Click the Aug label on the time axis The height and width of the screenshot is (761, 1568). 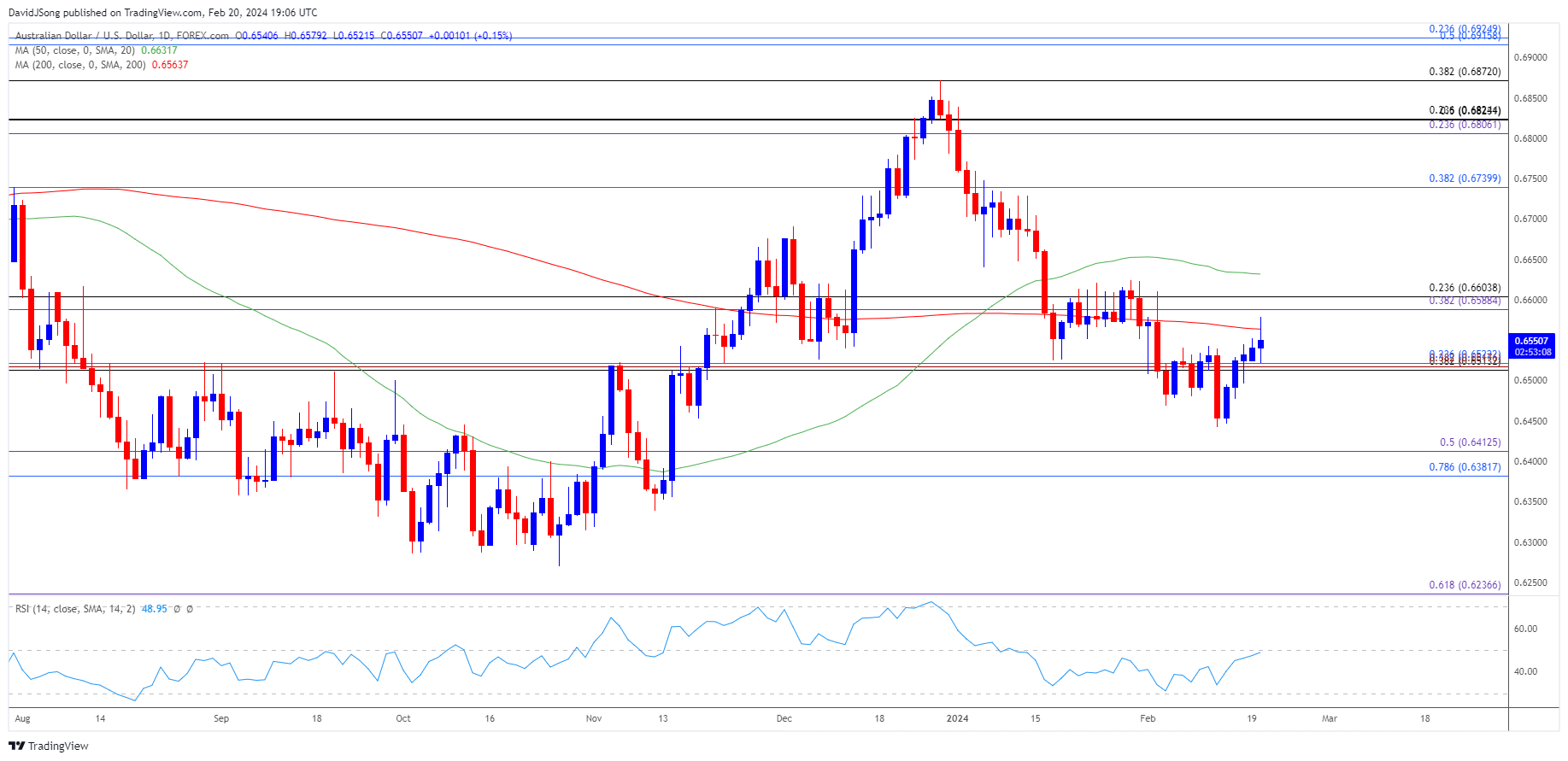click(x=23, y=718)
